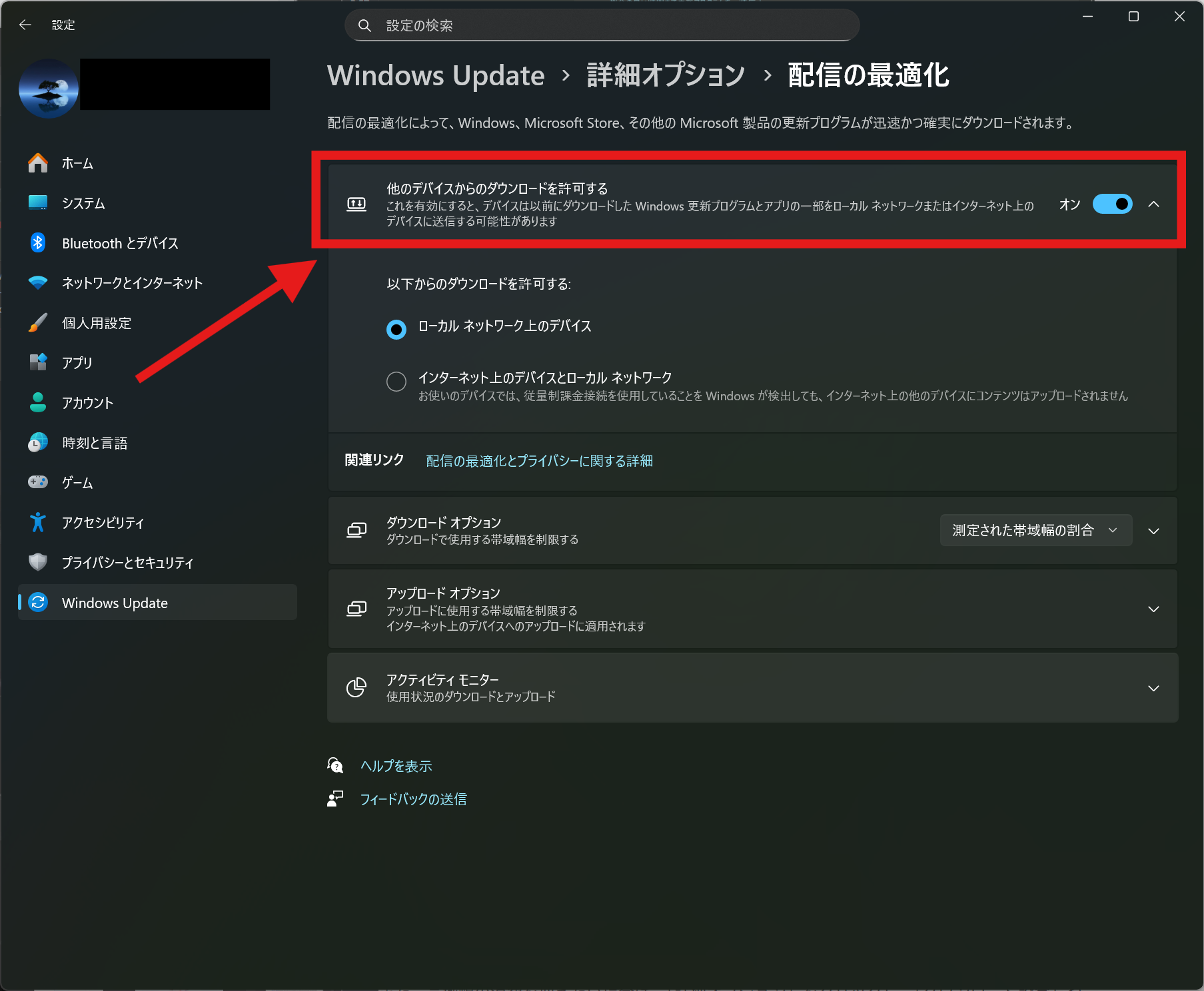The height and width of the screenshot is (991, 1204).
Task: Open ホーム in the sidebar
Action: coord(157,163)
